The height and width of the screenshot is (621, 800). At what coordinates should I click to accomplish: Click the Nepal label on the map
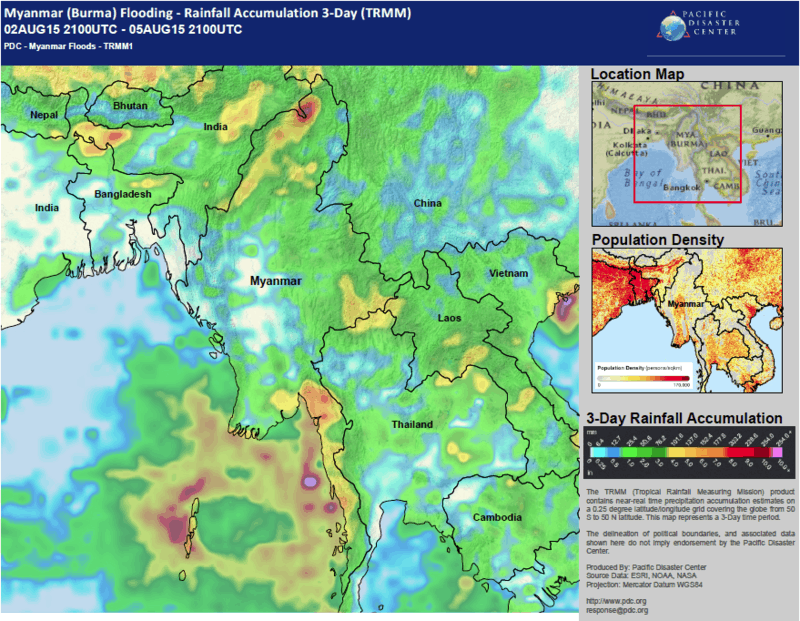tap(43, 115)
